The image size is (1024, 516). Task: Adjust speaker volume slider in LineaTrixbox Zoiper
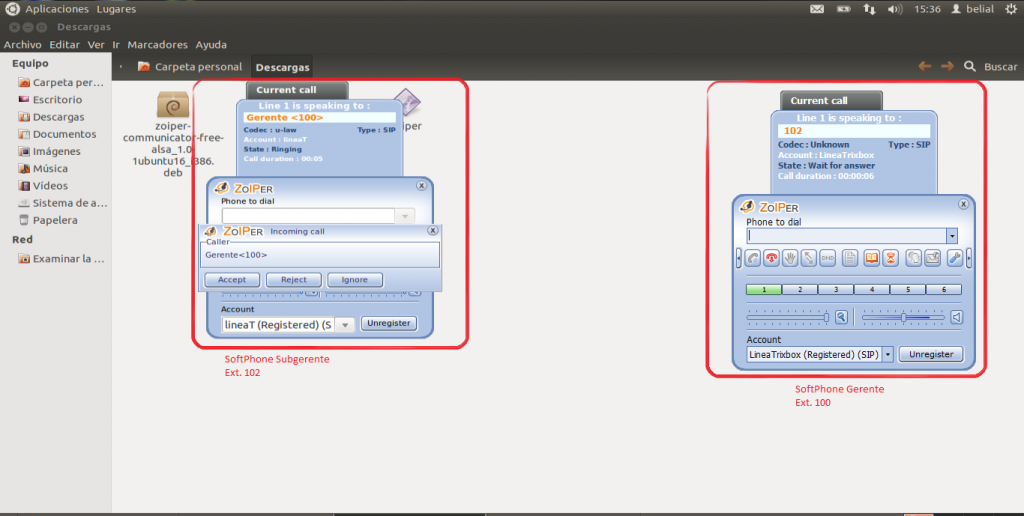[x=903, y=317]
